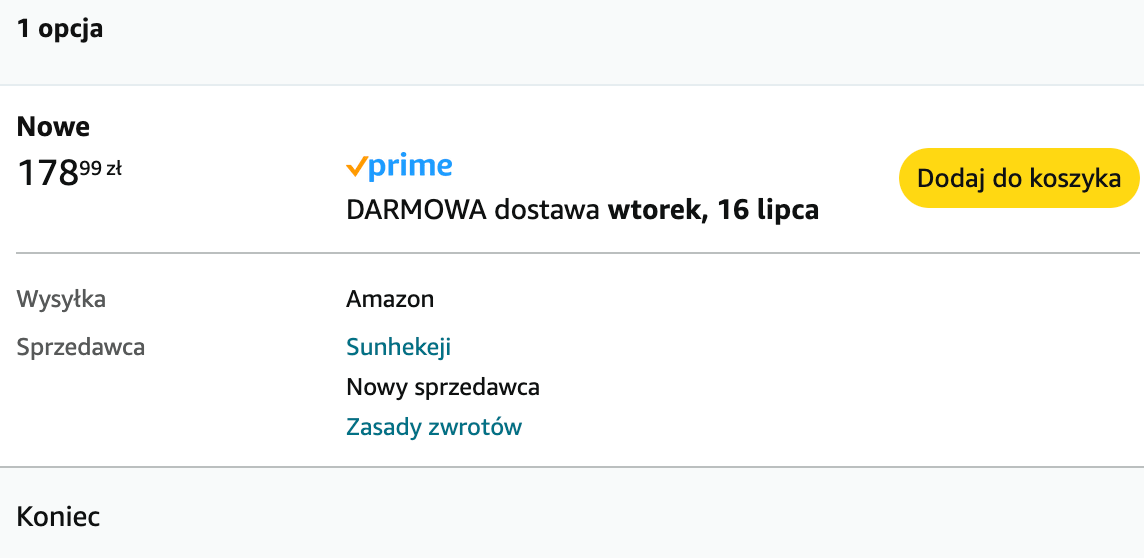Open the Sunhekeji seller link
The image size is (1144, 558).
tap(398, 346)
